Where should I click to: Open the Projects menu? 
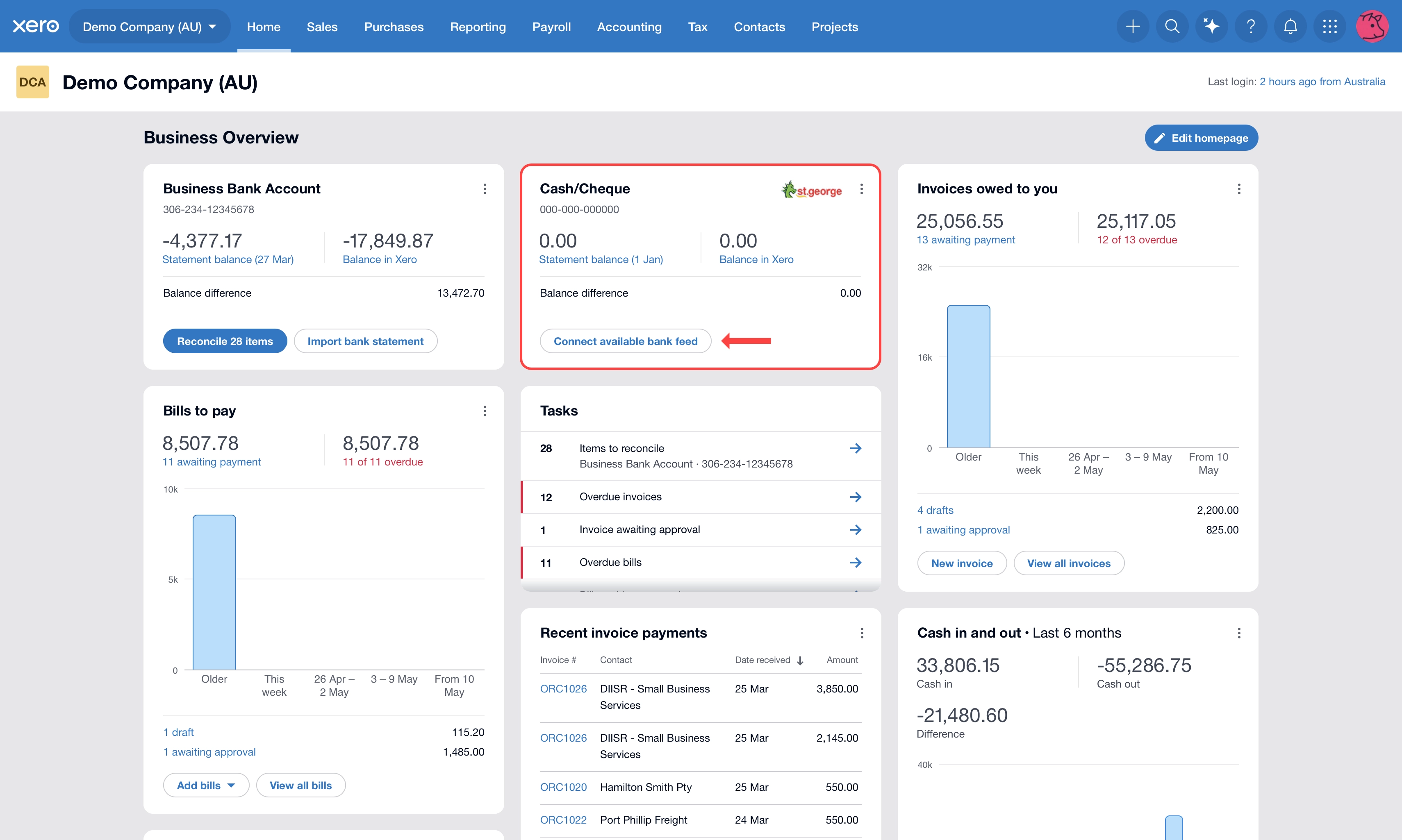pos(835,27)
